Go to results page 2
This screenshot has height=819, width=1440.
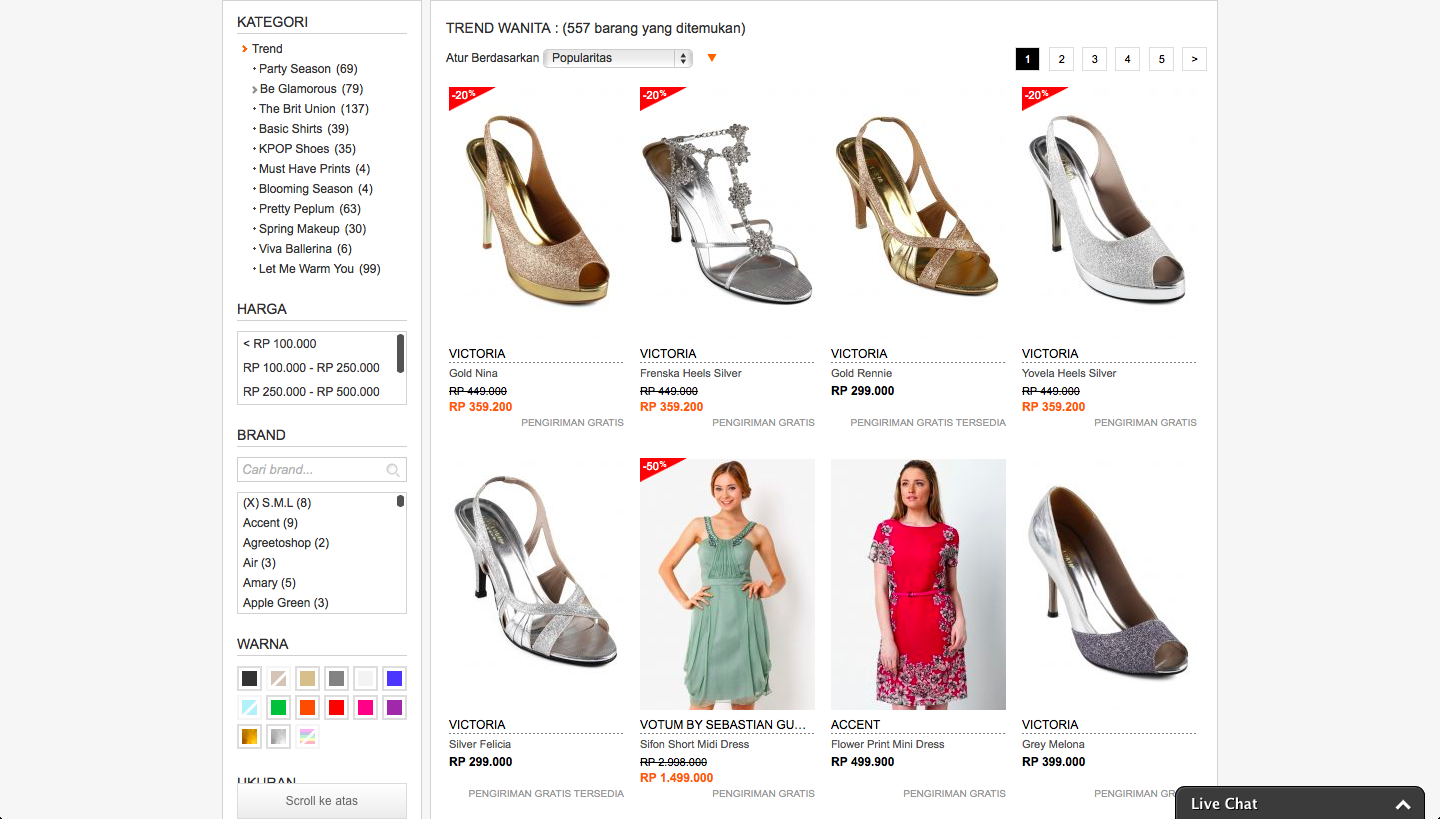coord(1061,59)
